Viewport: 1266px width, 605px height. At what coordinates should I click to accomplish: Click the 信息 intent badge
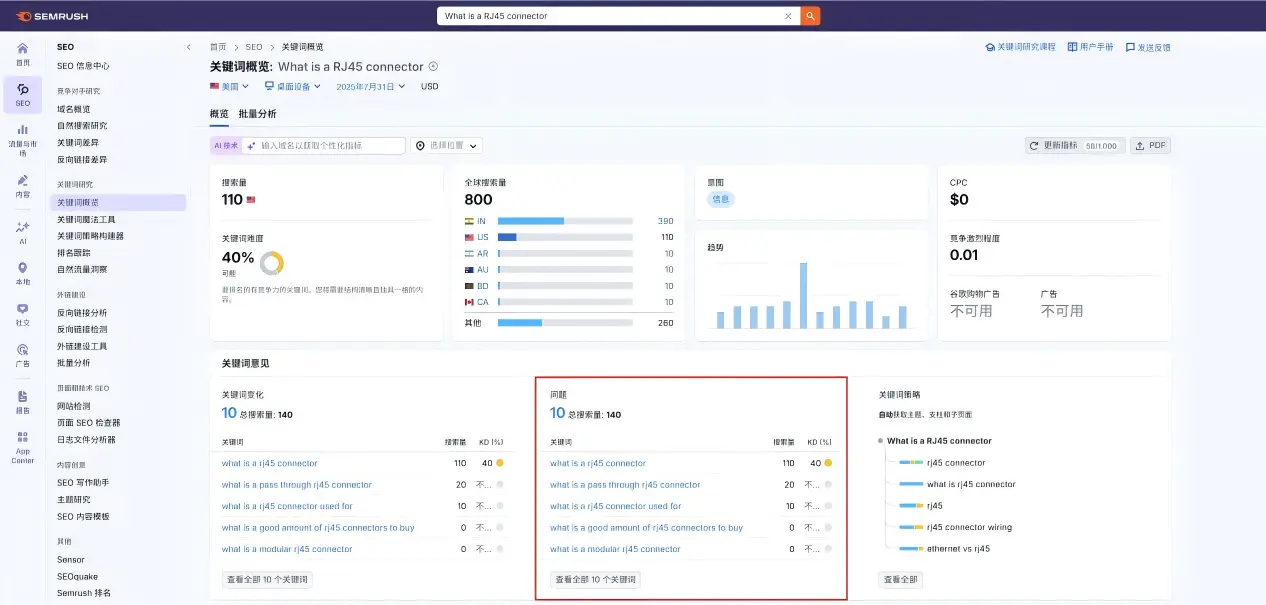(721, 199)
